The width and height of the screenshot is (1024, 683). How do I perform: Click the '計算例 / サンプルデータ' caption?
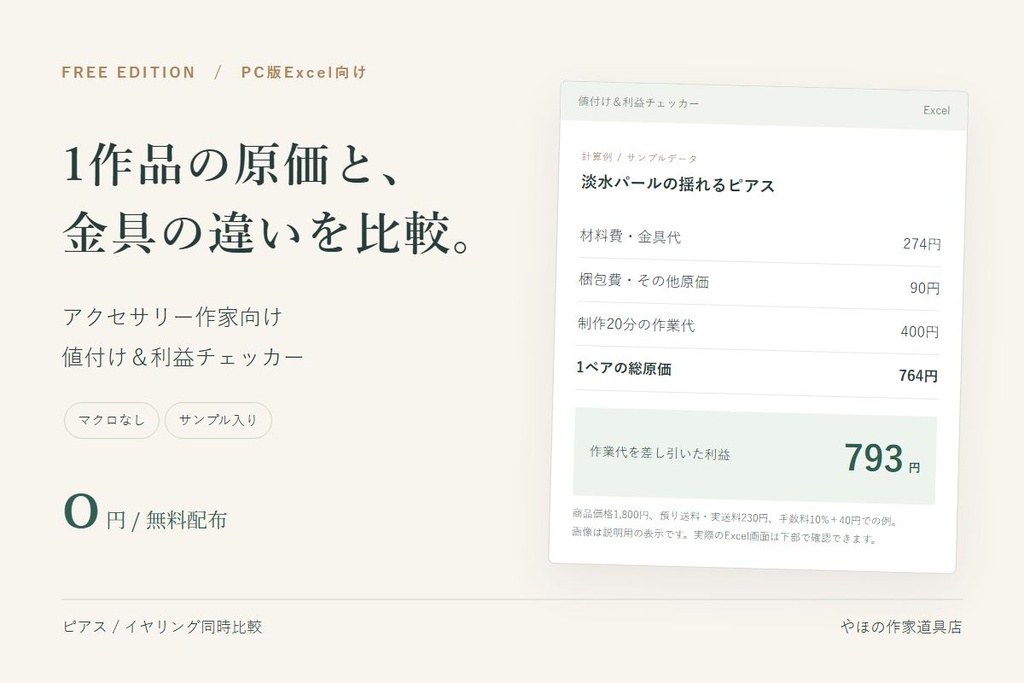[x=639, y=157]
